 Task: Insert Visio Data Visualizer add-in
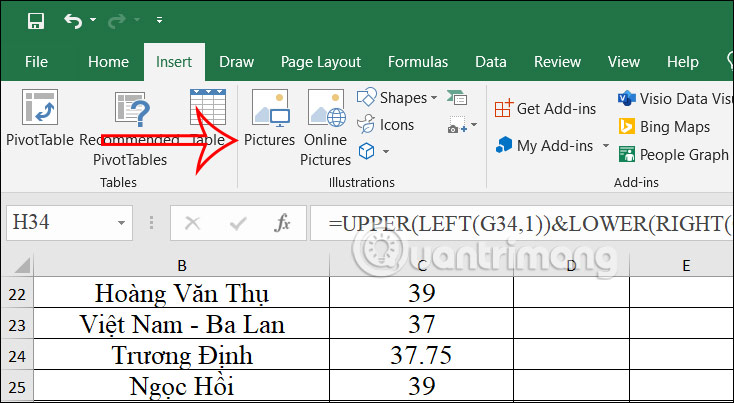point(675,99)
